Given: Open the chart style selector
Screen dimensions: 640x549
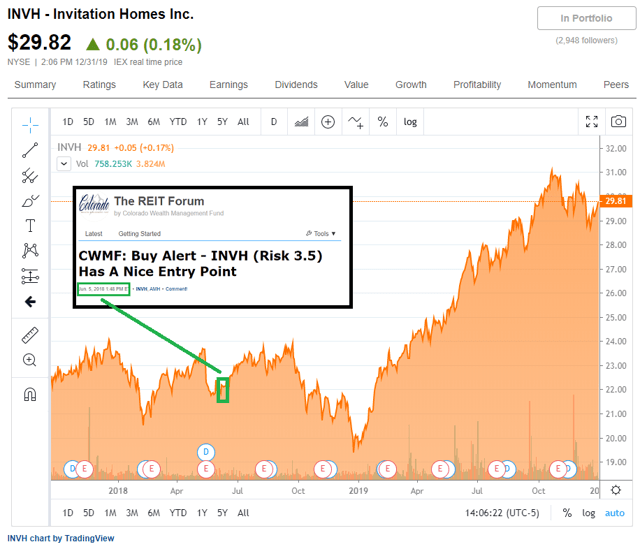Looking at the screenshot, I should tap(301, 122).
